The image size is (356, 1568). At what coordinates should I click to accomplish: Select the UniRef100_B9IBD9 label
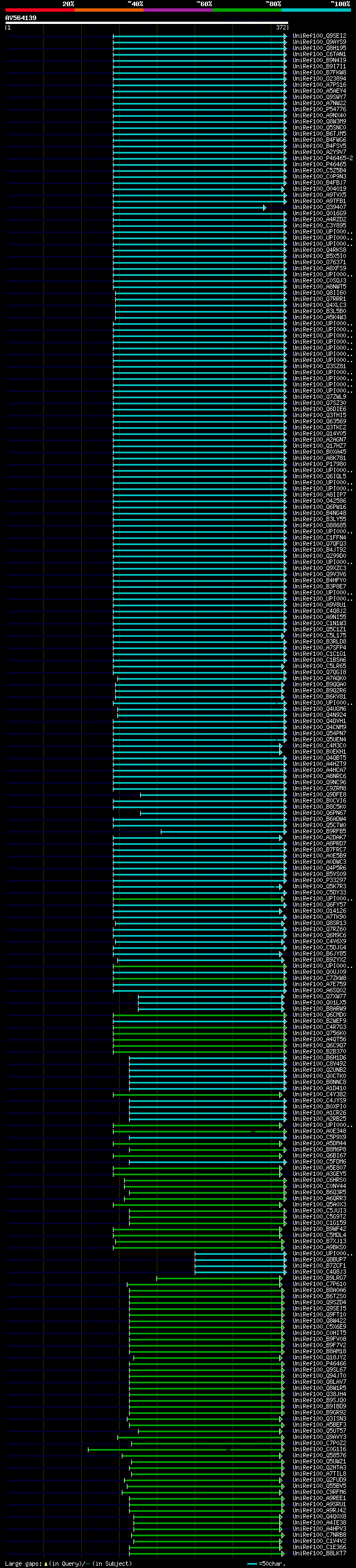(319, 1407)
